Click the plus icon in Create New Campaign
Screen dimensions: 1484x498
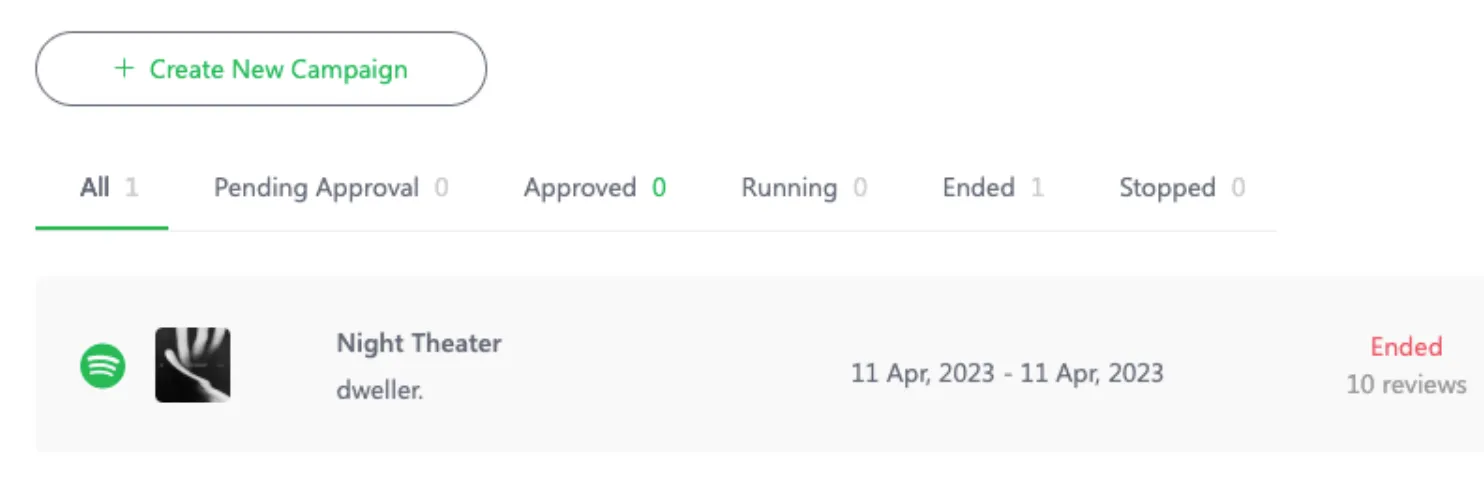pos(124,69)
